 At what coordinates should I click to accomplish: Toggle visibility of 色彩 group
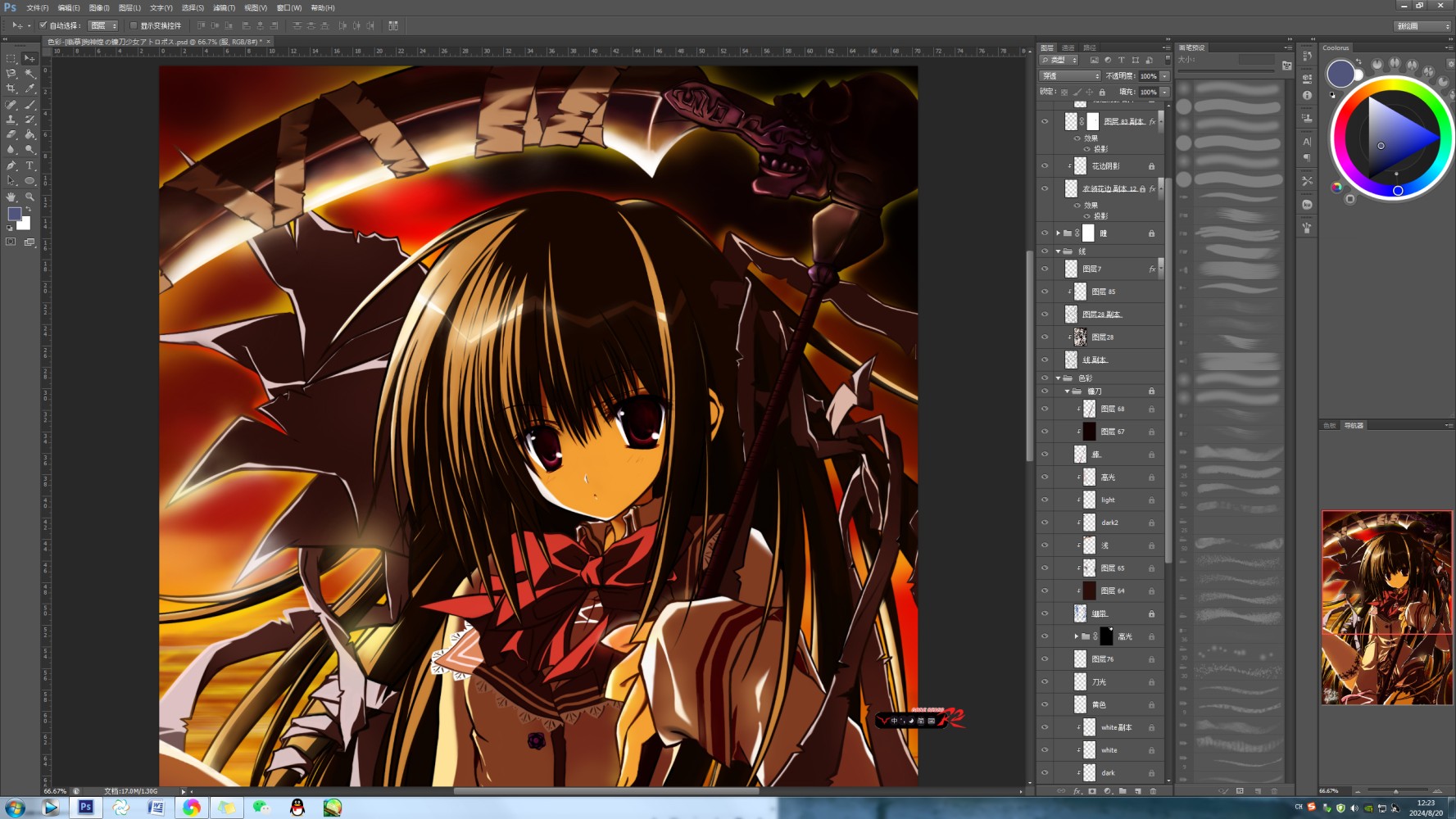tap(1045, 378)
